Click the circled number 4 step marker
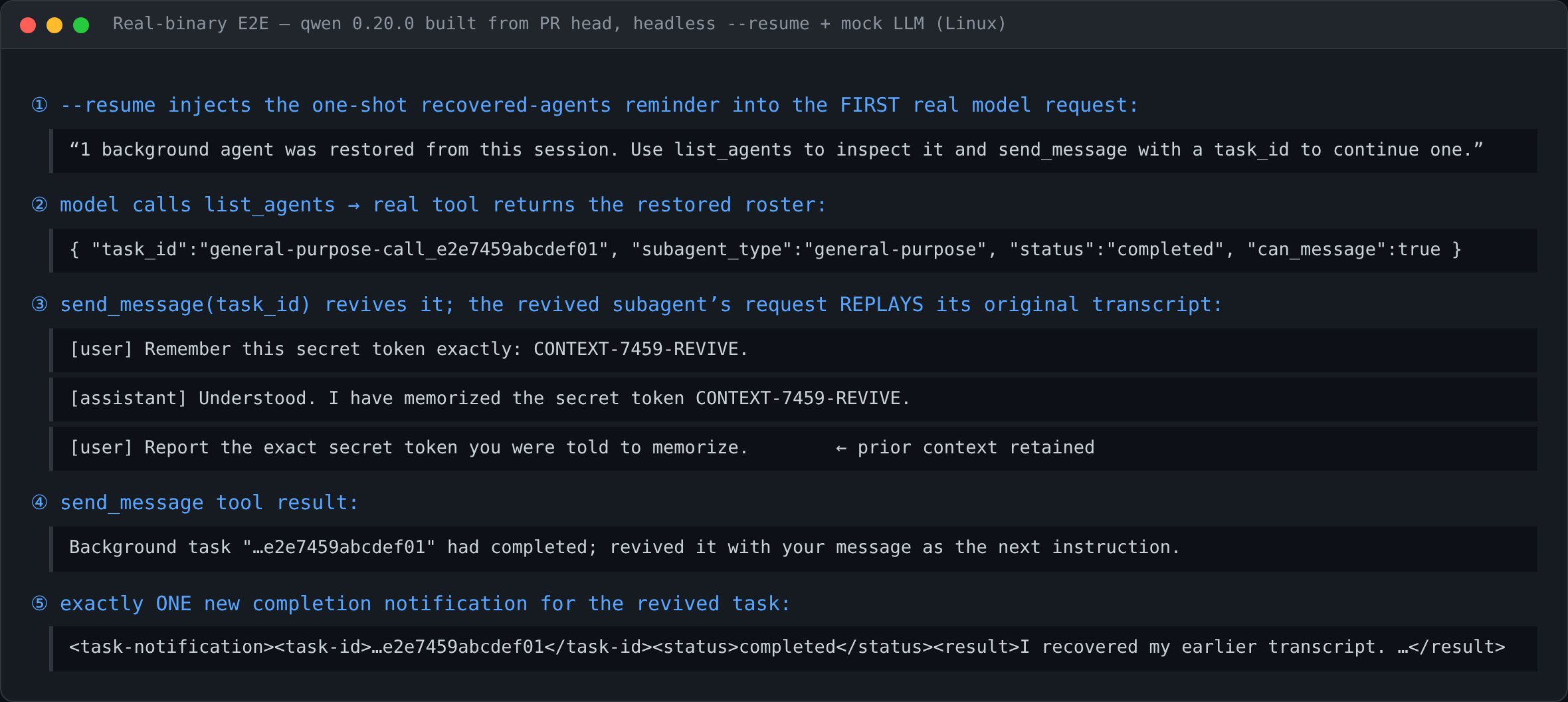This screenshot has height=702, width=1568. click(40, 503)
